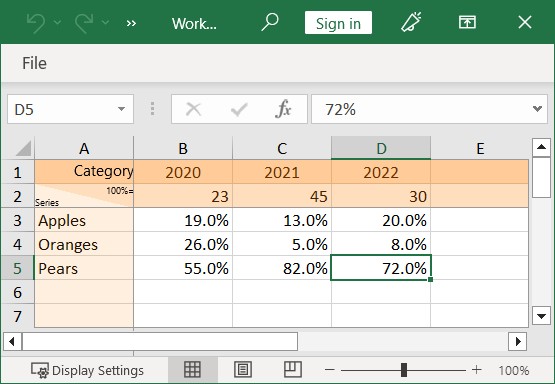Select the Category cell
The image size is (555, 384).
click(x=84, y=172)
